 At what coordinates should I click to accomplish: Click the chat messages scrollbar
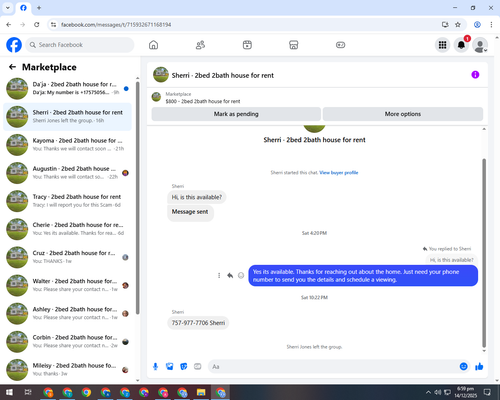click(x=484, y=253)
